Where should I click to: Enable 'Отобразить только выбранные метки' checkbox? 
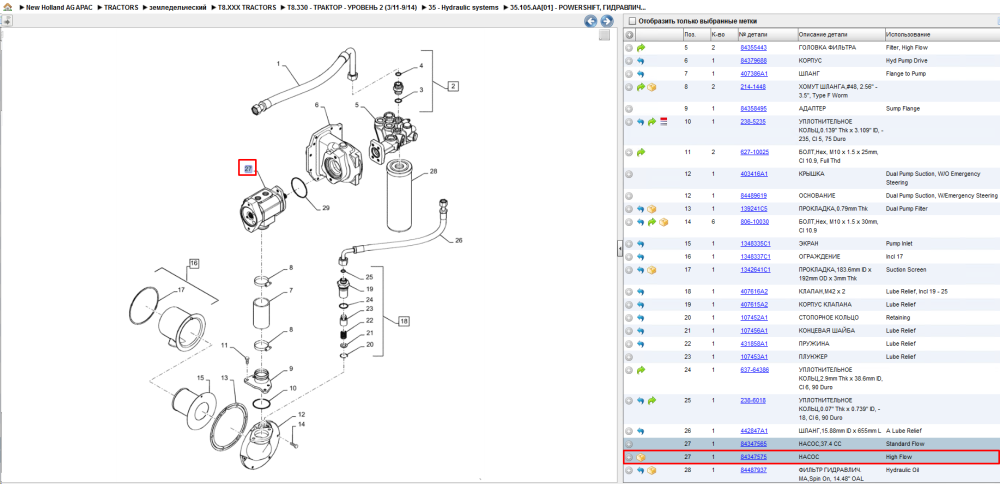631,21
